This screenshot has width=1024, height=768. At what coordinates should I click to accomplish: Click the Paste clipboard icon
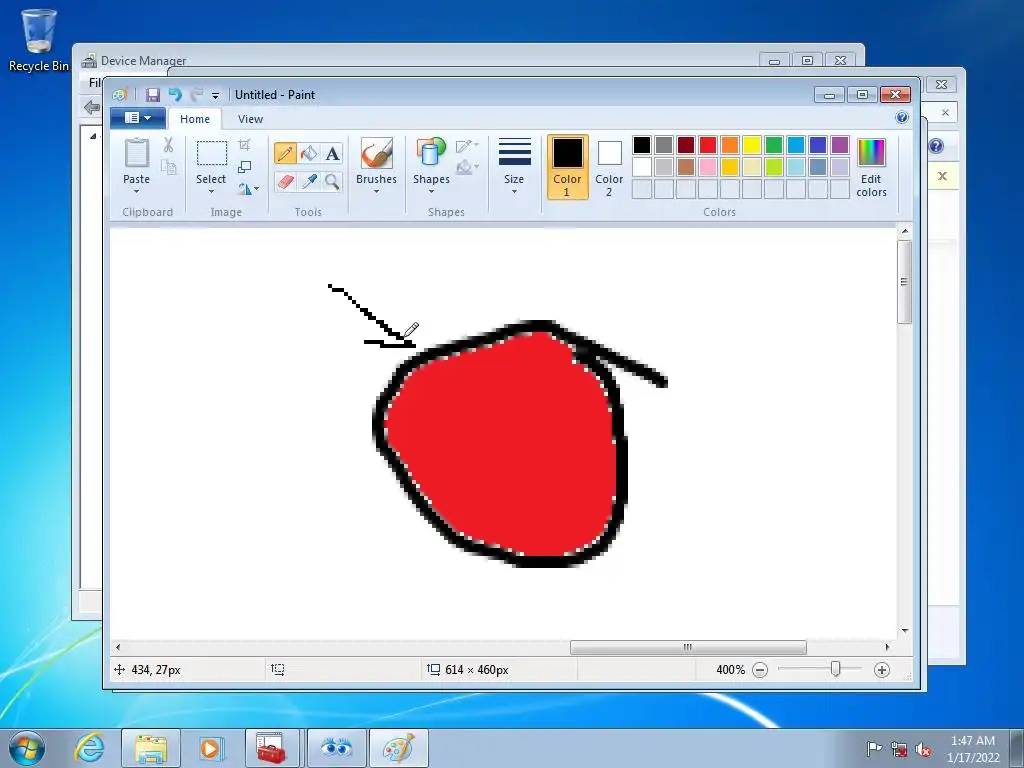[136, 153]
